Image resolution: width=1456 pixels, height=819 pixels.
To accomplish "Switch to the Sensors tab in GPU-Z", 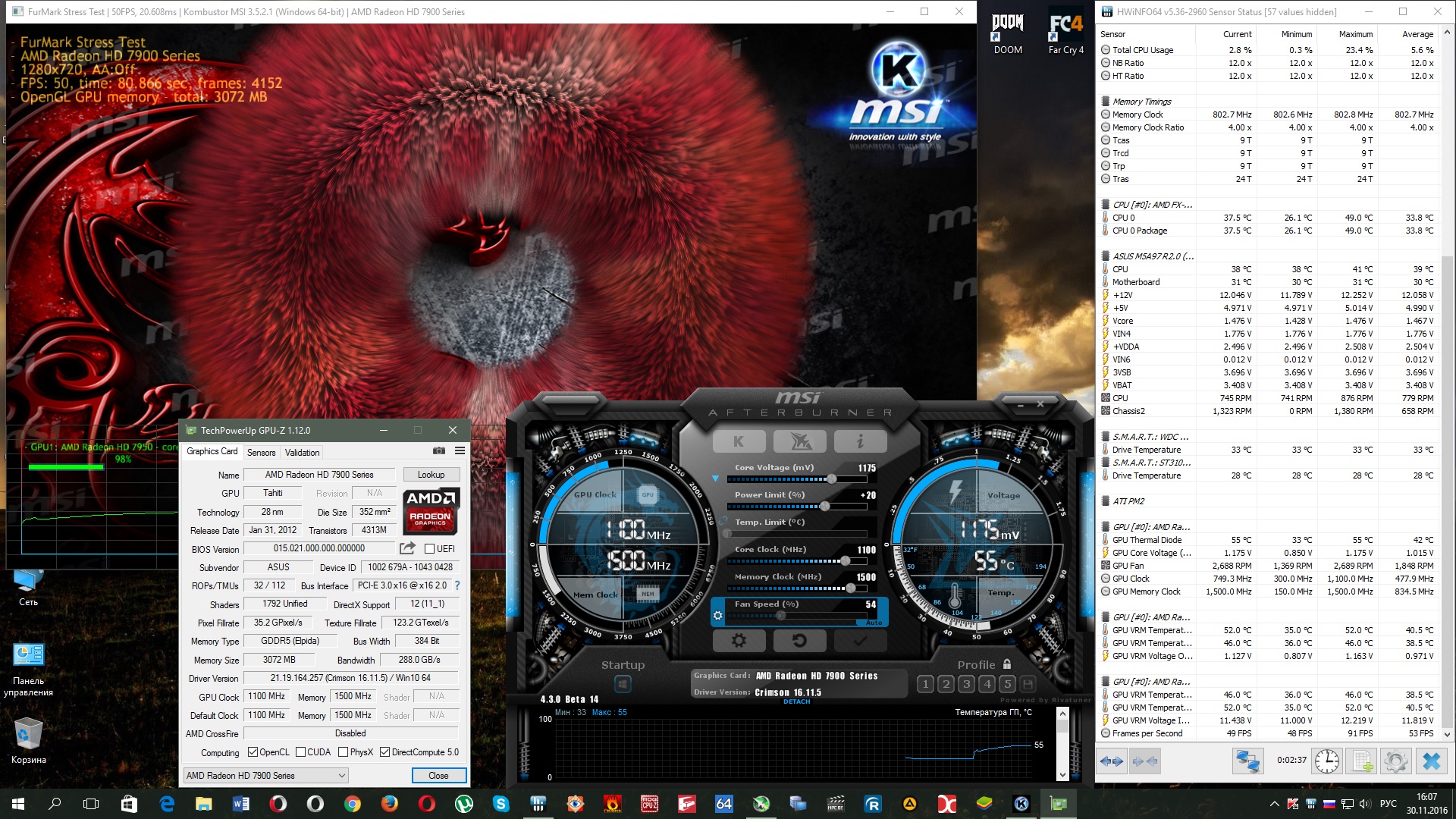I will click(x=261, y=453).
